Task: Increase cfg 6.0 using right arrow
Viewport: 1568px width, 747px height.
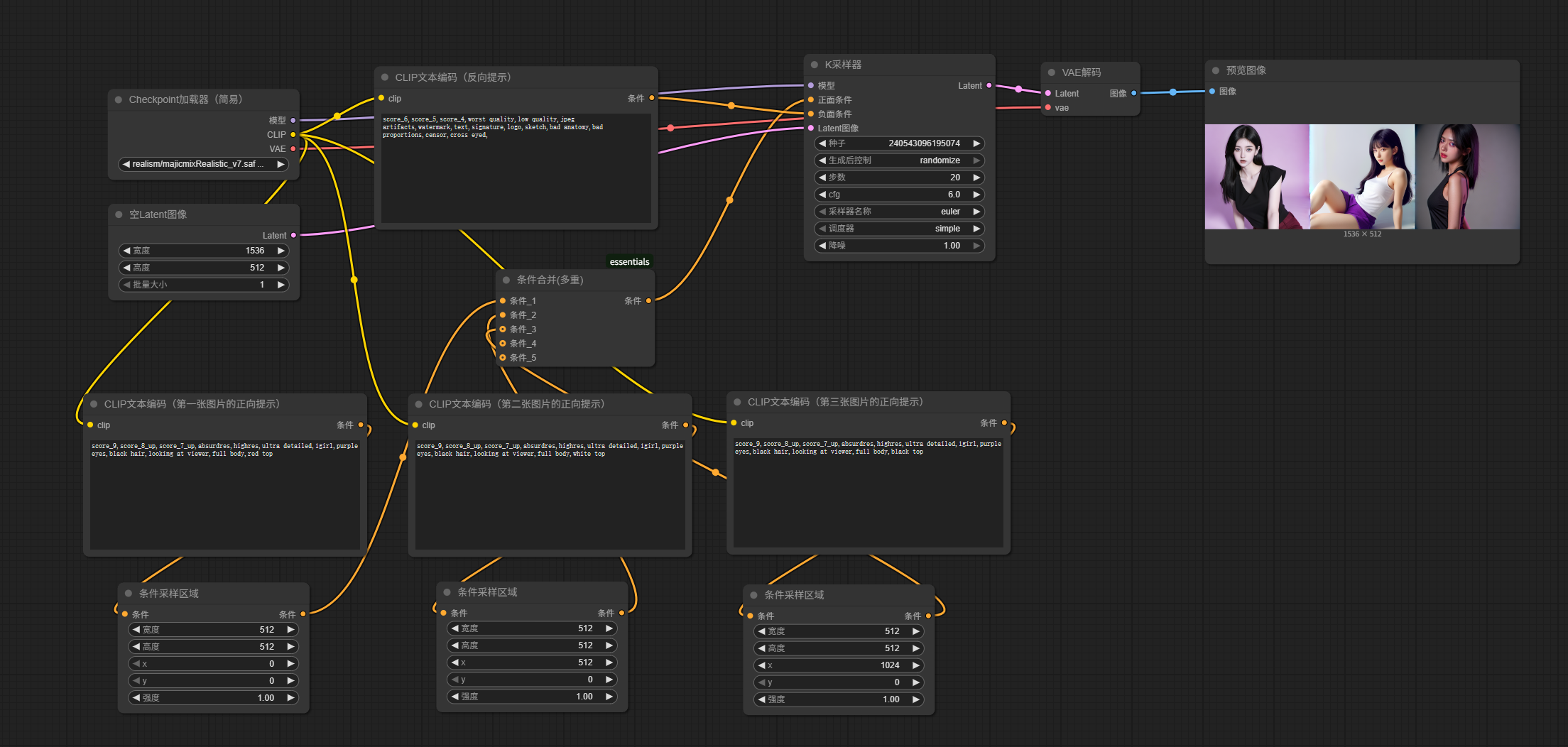Action: pyautogui.click(x=976, y=195)
